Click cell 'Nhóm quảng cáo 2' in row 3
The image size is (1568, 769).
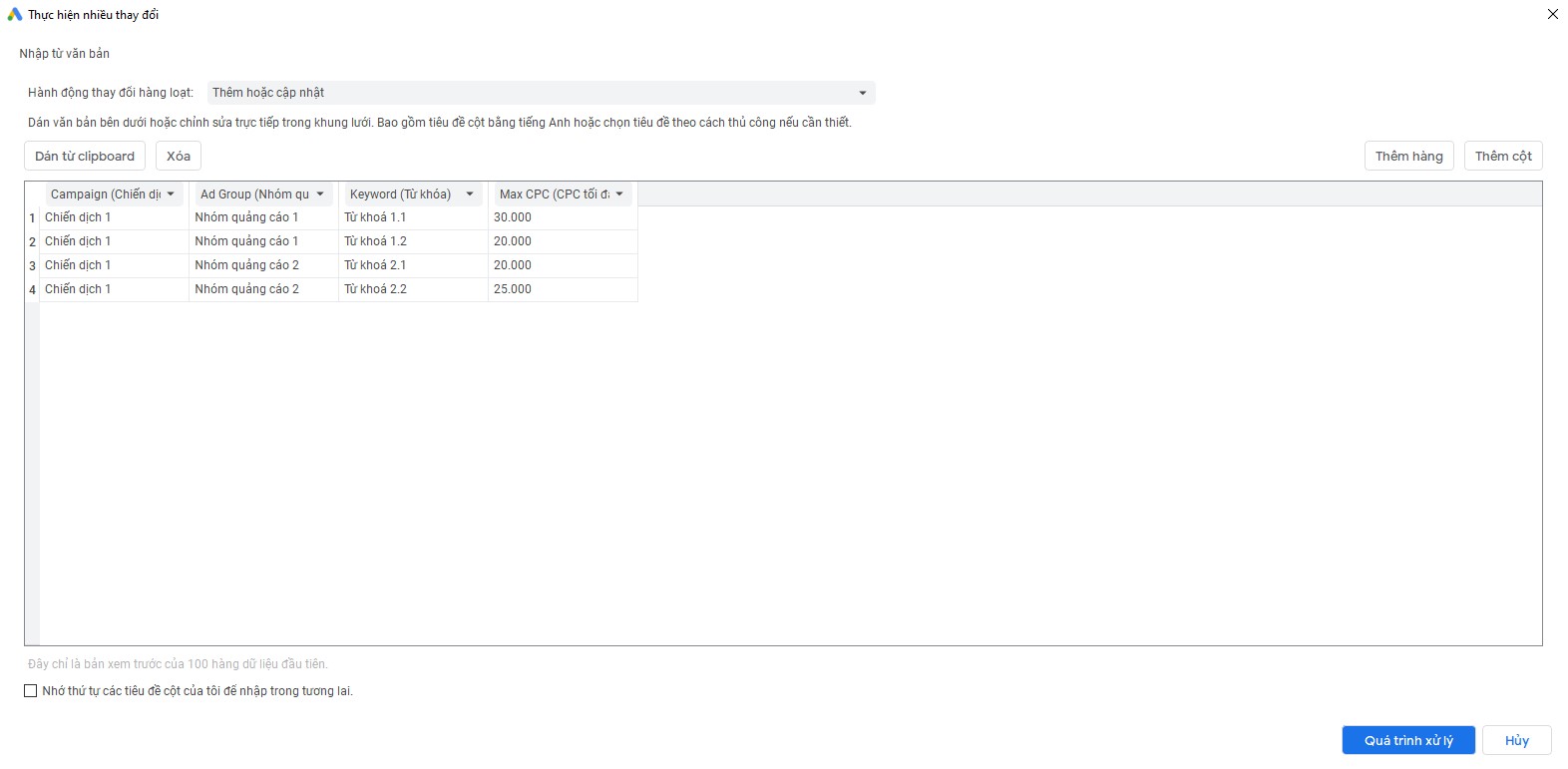tap(246, 265)
